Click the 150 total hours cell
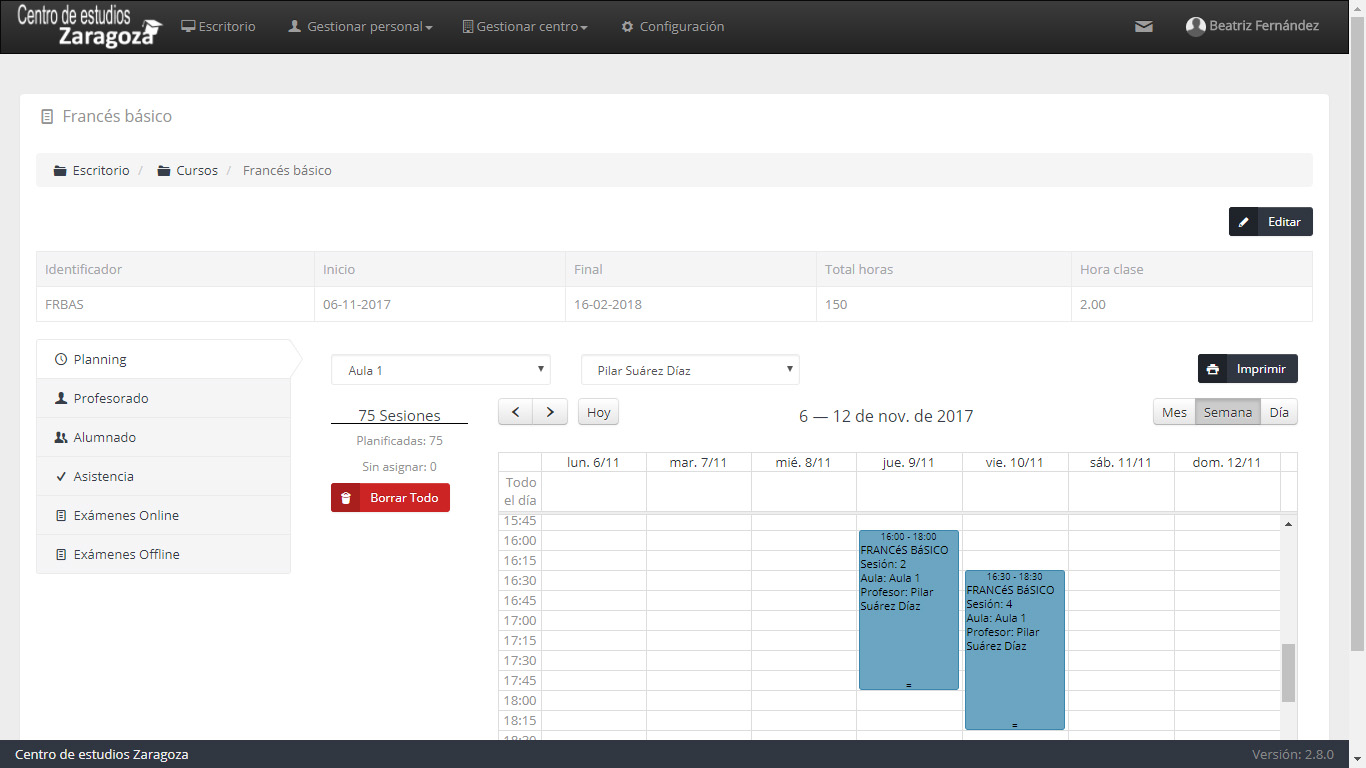Viewport: 1366px width, 768px height. (x=944, y=304)
